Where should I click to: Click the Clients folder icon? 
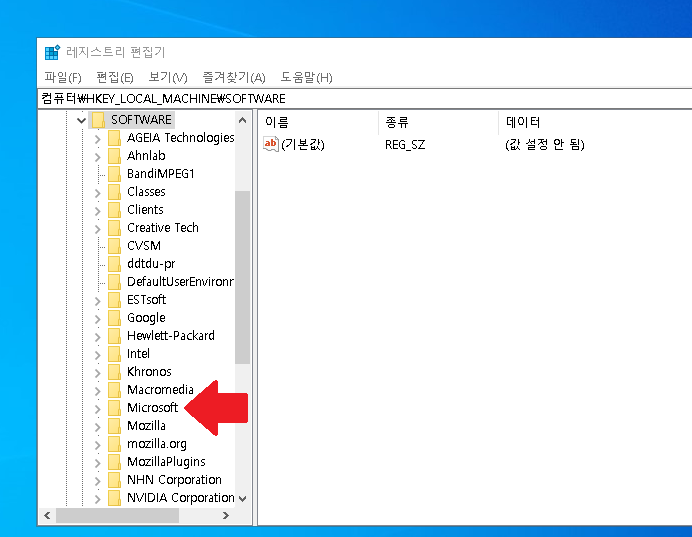pyautogui.click(x=114, y=210)
